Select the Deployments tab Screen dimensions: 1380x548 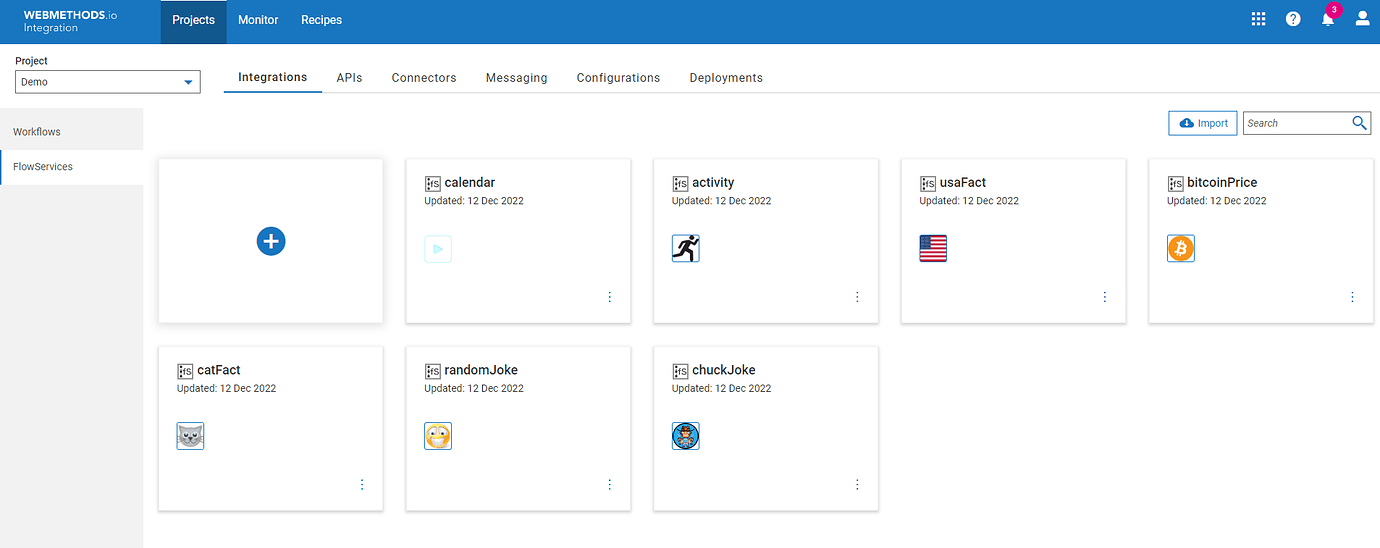click(726, 77)
